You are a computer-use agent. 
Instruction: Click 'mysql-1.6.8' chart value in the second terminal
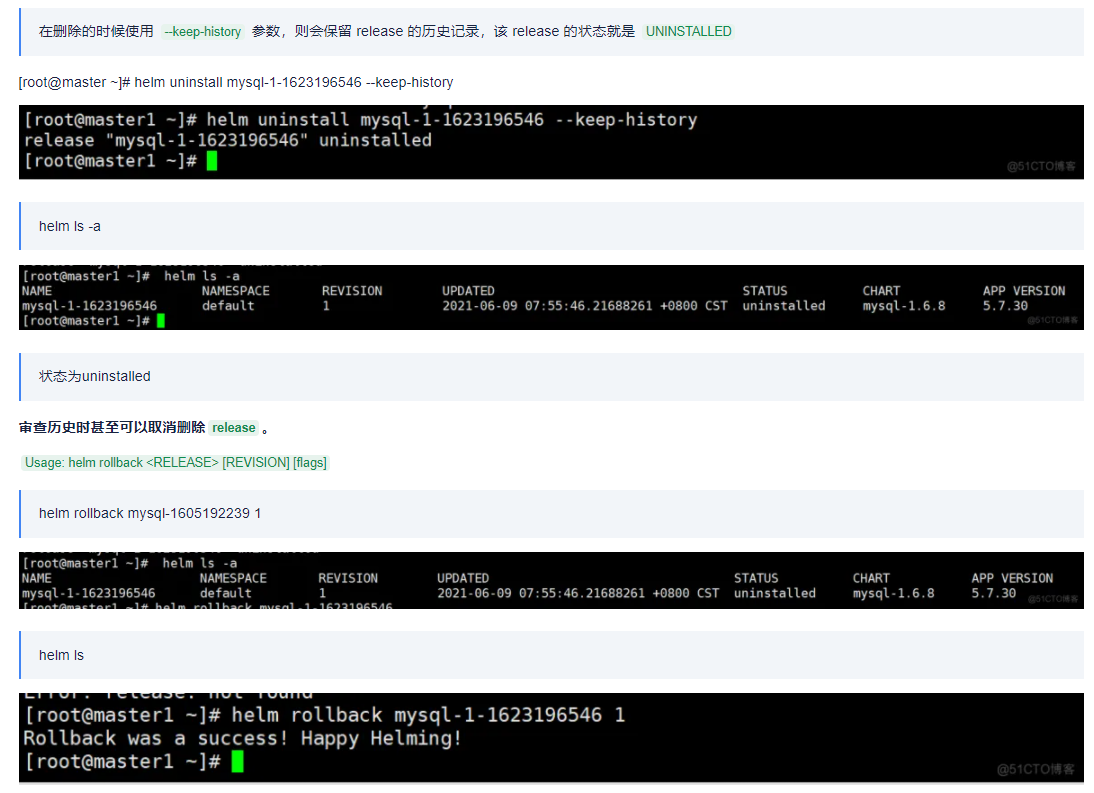904,305
